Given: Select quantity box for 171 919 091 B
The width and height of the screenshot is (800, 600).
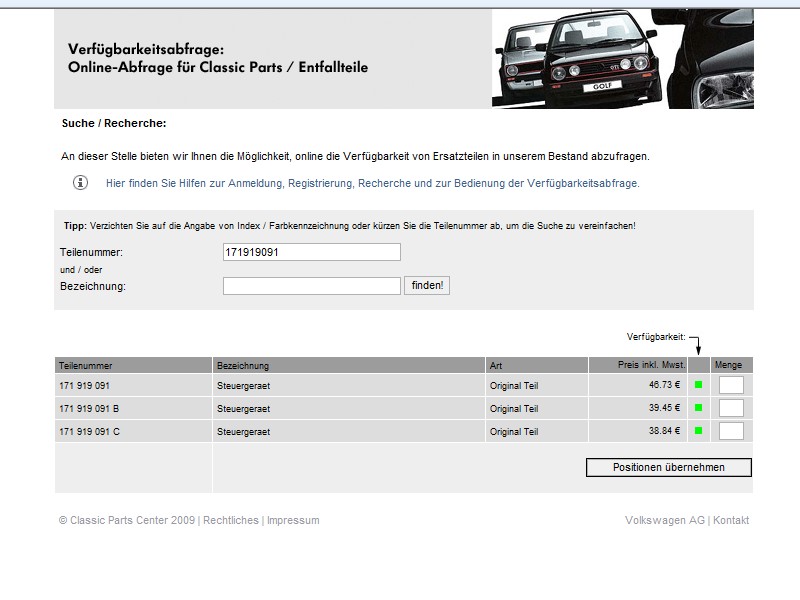Looking at the screenshot, I should tap(731, 408).
